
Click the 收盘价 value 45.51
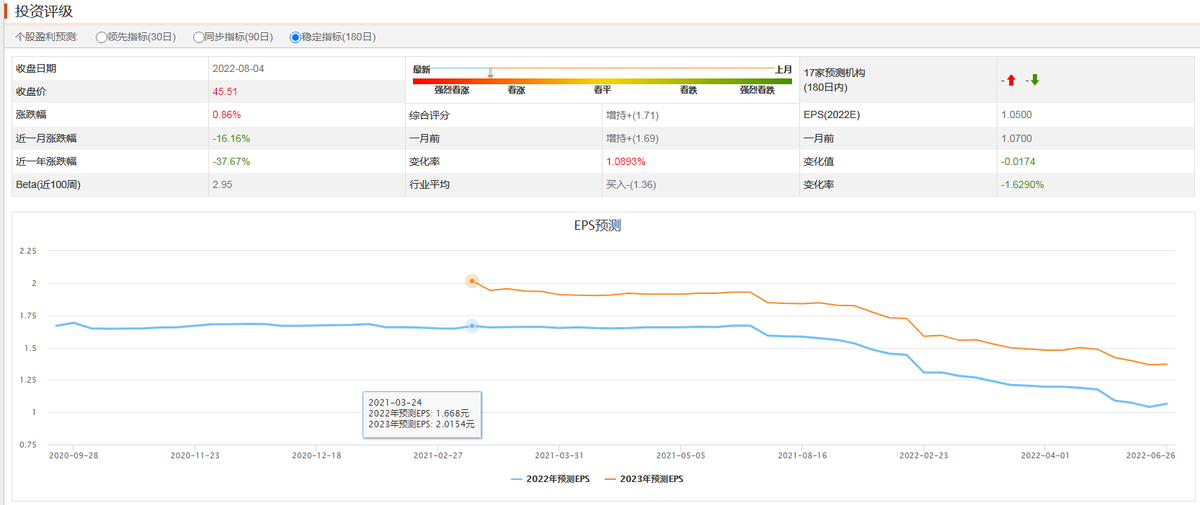[x=225, y=92]
